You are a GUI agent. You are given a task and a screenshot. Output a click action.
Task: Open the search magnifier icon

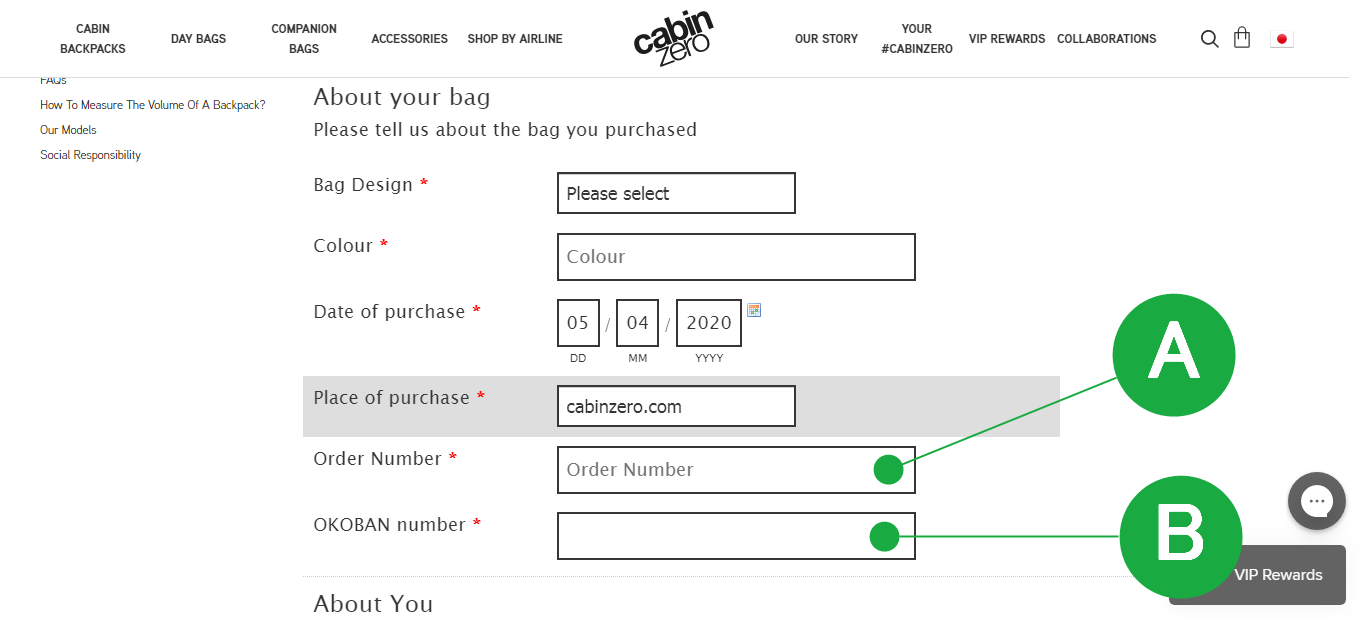click(x=1209, y=39)
